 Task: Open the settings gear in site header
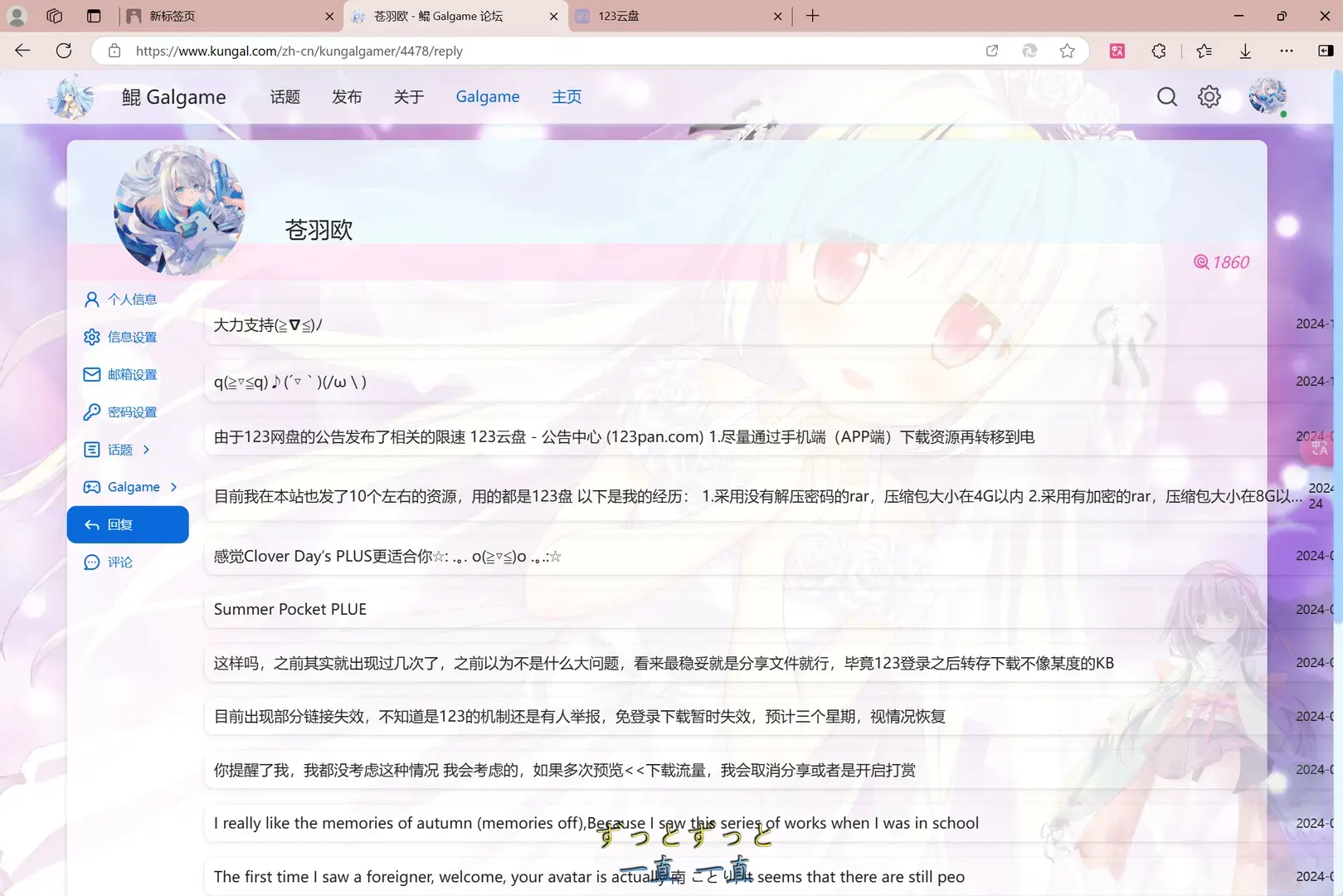tap(1209, 97)
